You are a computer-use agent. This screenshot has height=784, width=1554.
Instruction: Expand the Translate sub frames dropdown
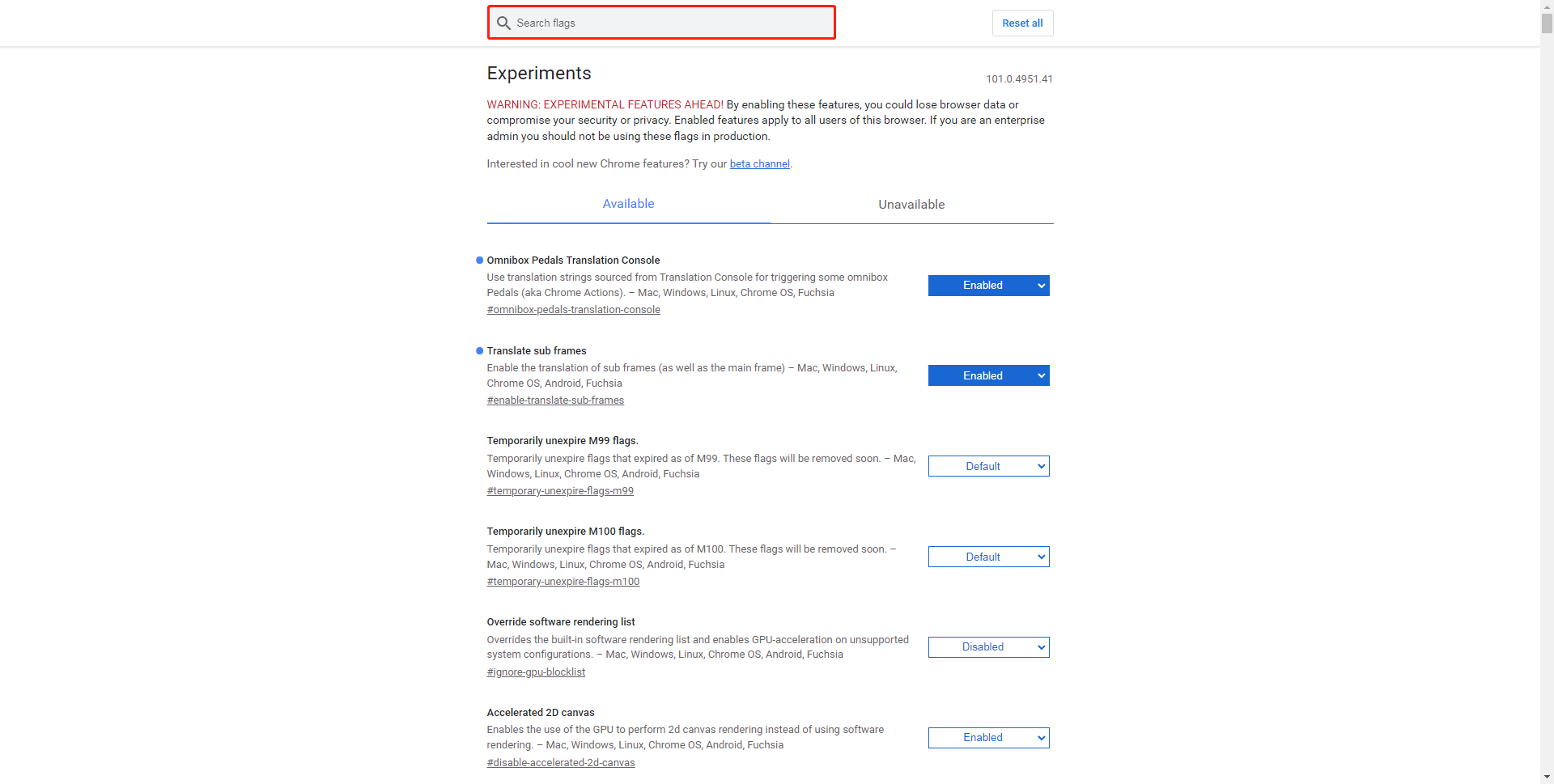tap(988, 376)
